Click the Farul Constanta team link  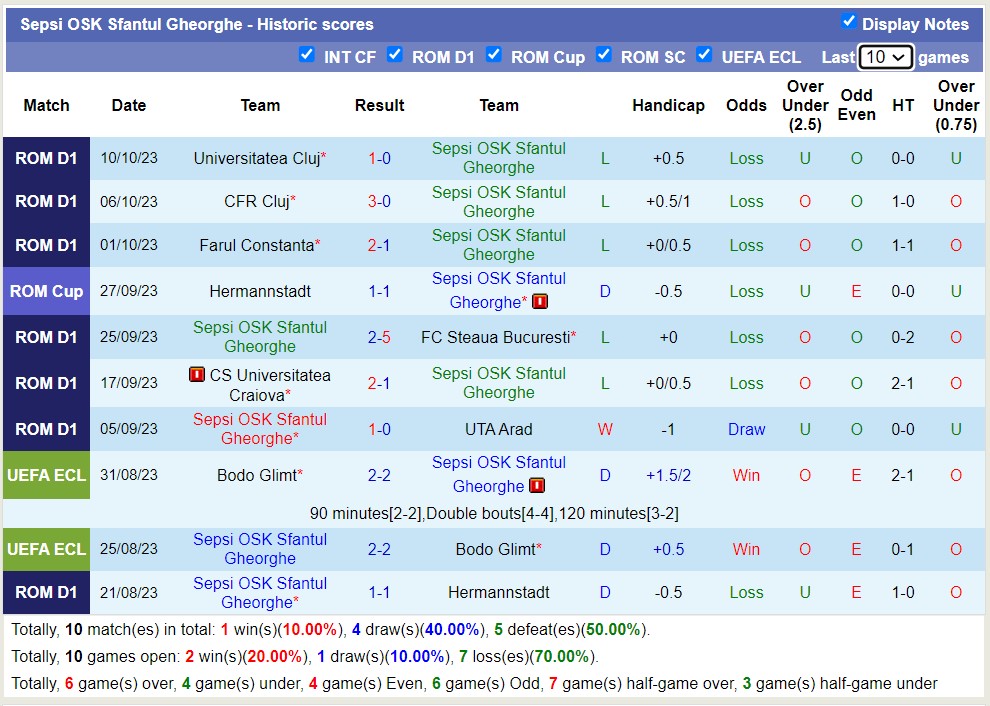[257, 245]
